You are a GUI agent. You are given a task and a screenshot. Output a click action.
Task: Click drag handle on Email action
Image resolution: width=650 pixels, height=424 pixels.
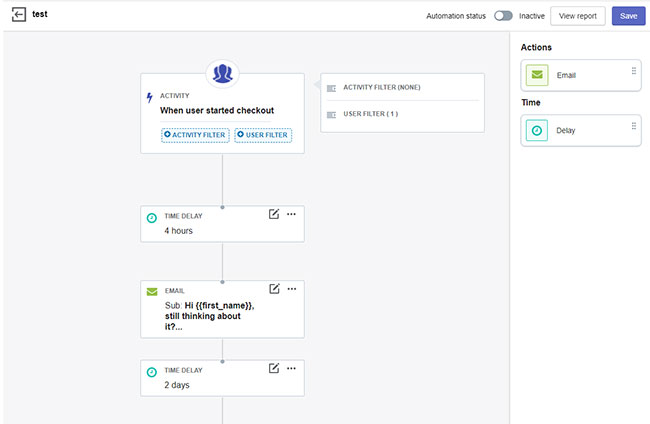pos(633,71)
